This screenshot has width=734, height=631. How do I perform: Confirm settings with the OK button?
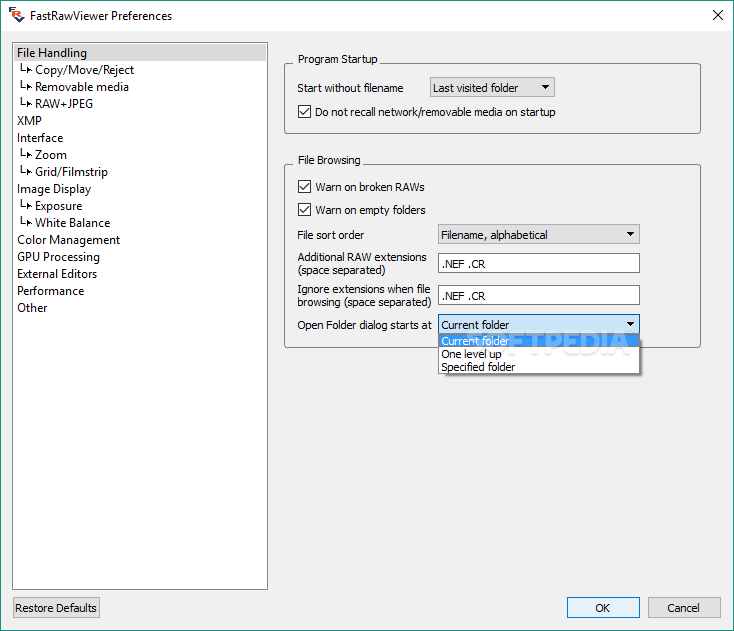pyautogui.click(x=603, y=608)
